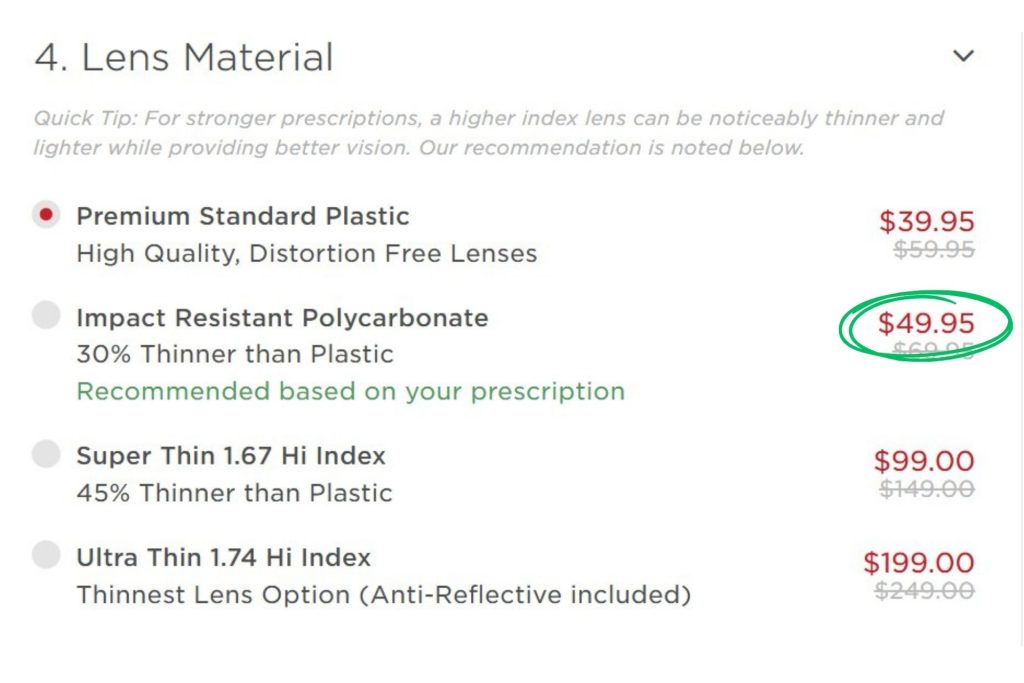Click the 30% Thinner than Plastic description
The image size is (1024, 683).
(234, 353)
